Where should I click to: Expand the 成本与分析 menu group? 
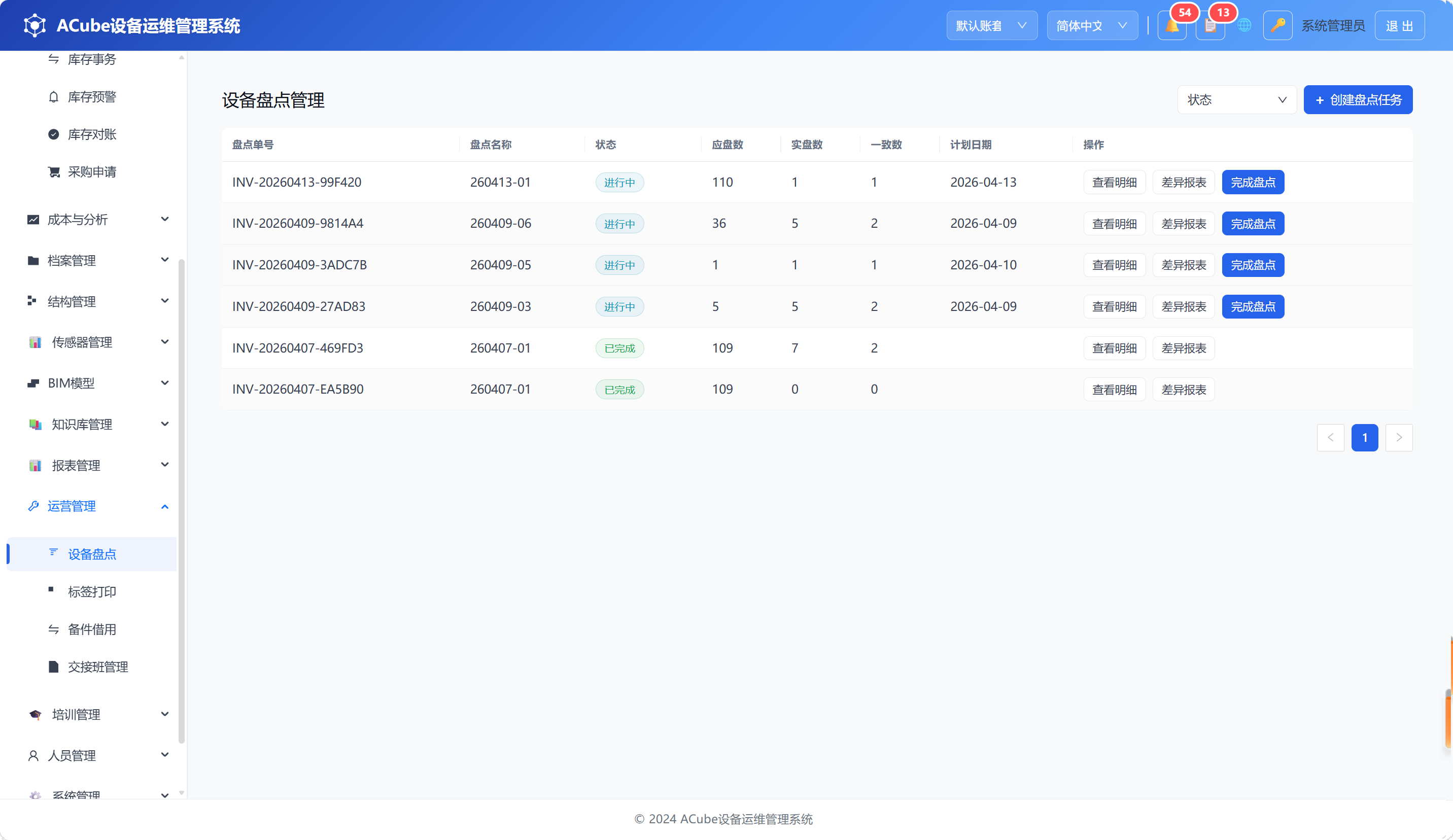coord(98,219)
